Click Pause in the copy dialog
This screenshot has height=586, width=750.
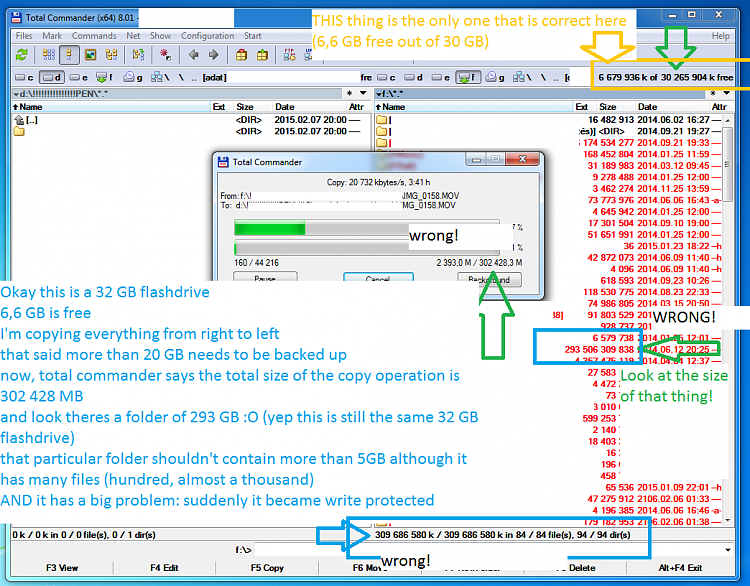coord(265,278)
